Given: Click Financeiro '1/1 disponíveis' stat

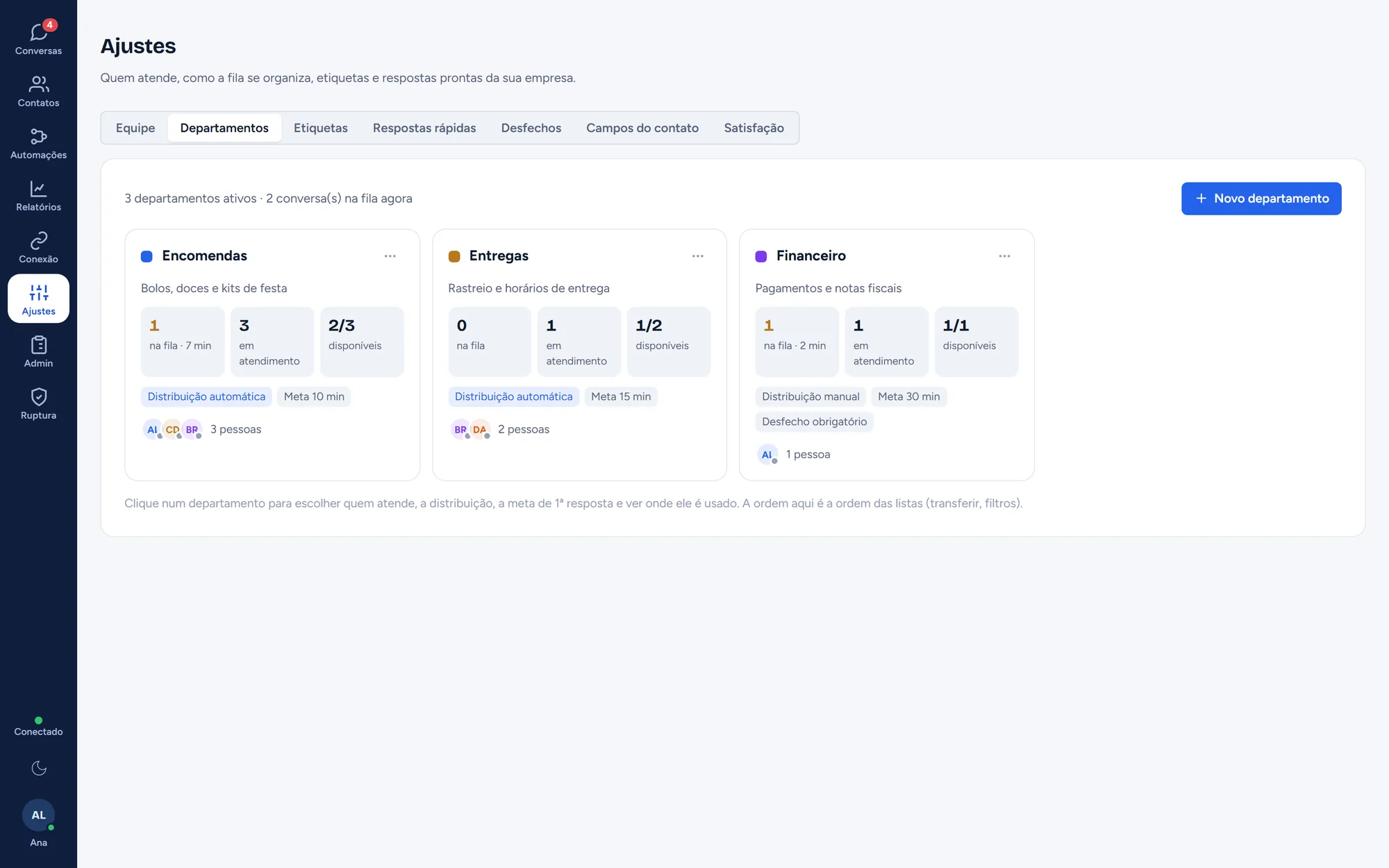Looking at the screenshot, I should [x=976, y=342].
